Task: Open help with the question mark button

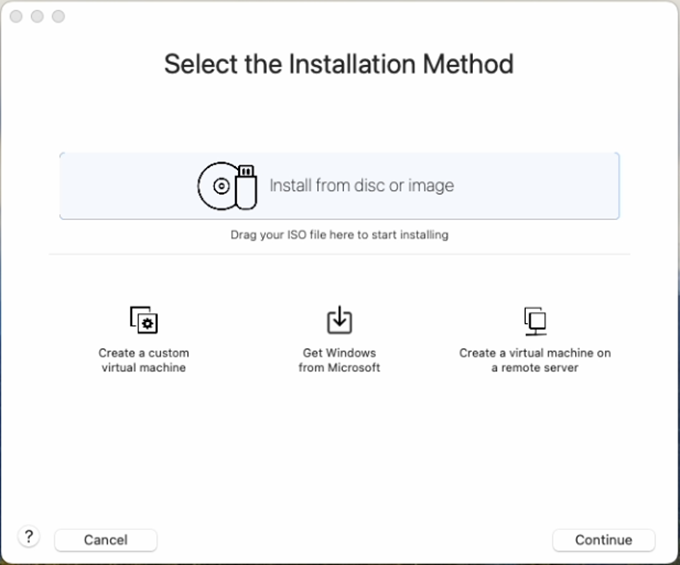Action: pyautogui.click(x=29, y=537)
